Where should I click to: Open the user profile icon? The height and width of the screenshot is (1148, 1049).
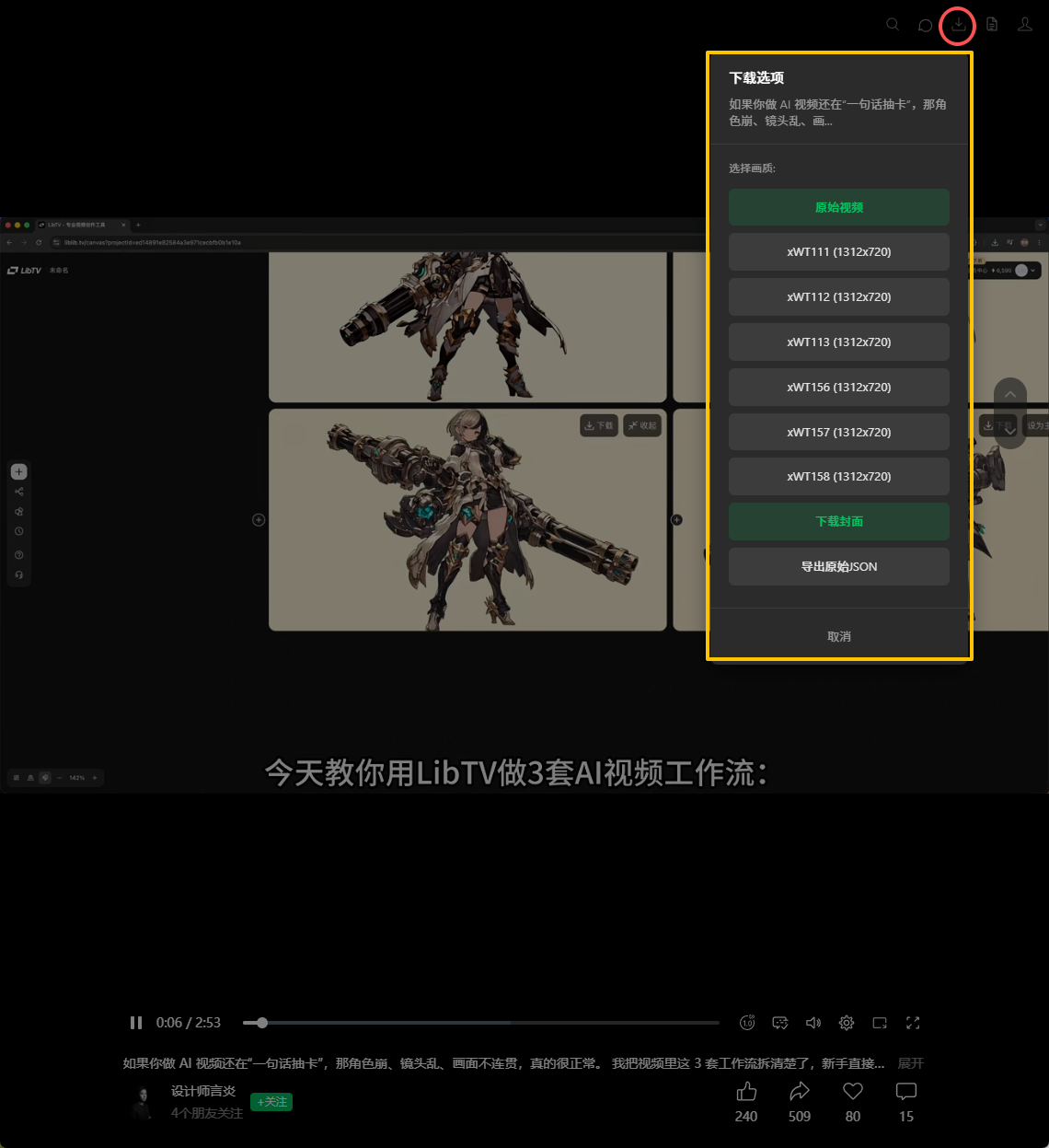click(1025, 25)
